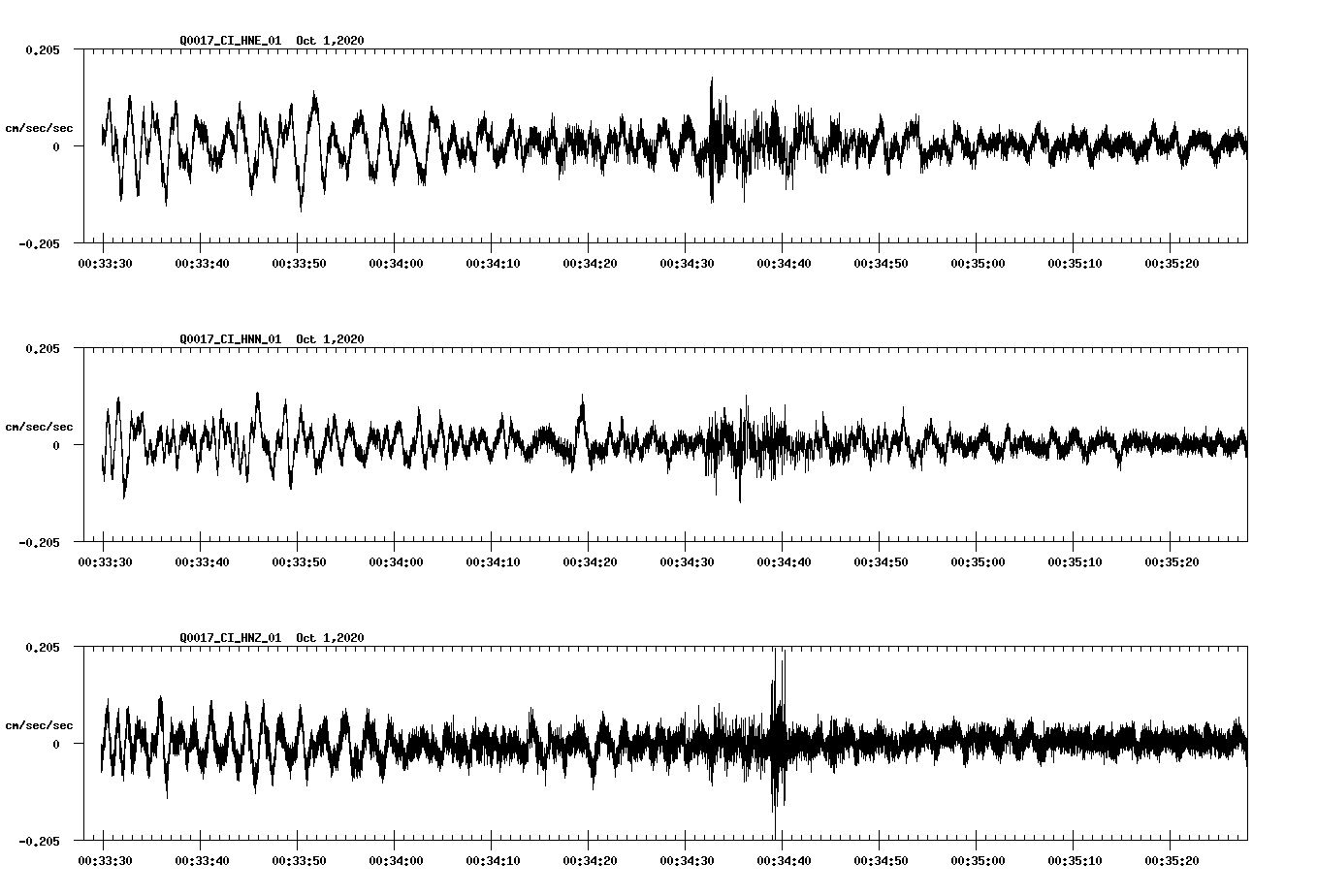The width and height of the screenshot is (1317, 896).
Task: Select the Q0017_CI_HNE_01 trace title
Action: (233, 41)
